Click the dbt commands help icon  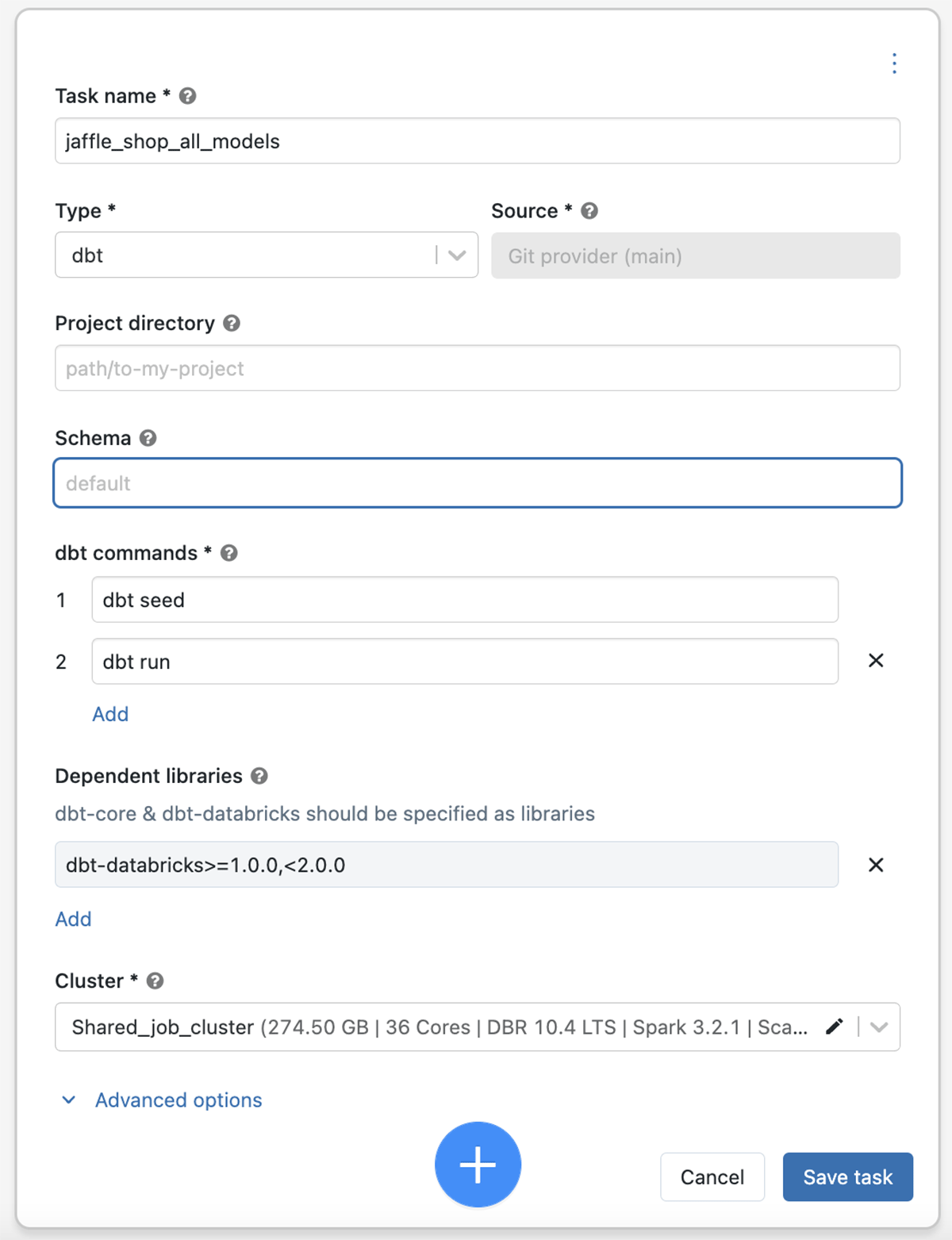click(229, 554)
